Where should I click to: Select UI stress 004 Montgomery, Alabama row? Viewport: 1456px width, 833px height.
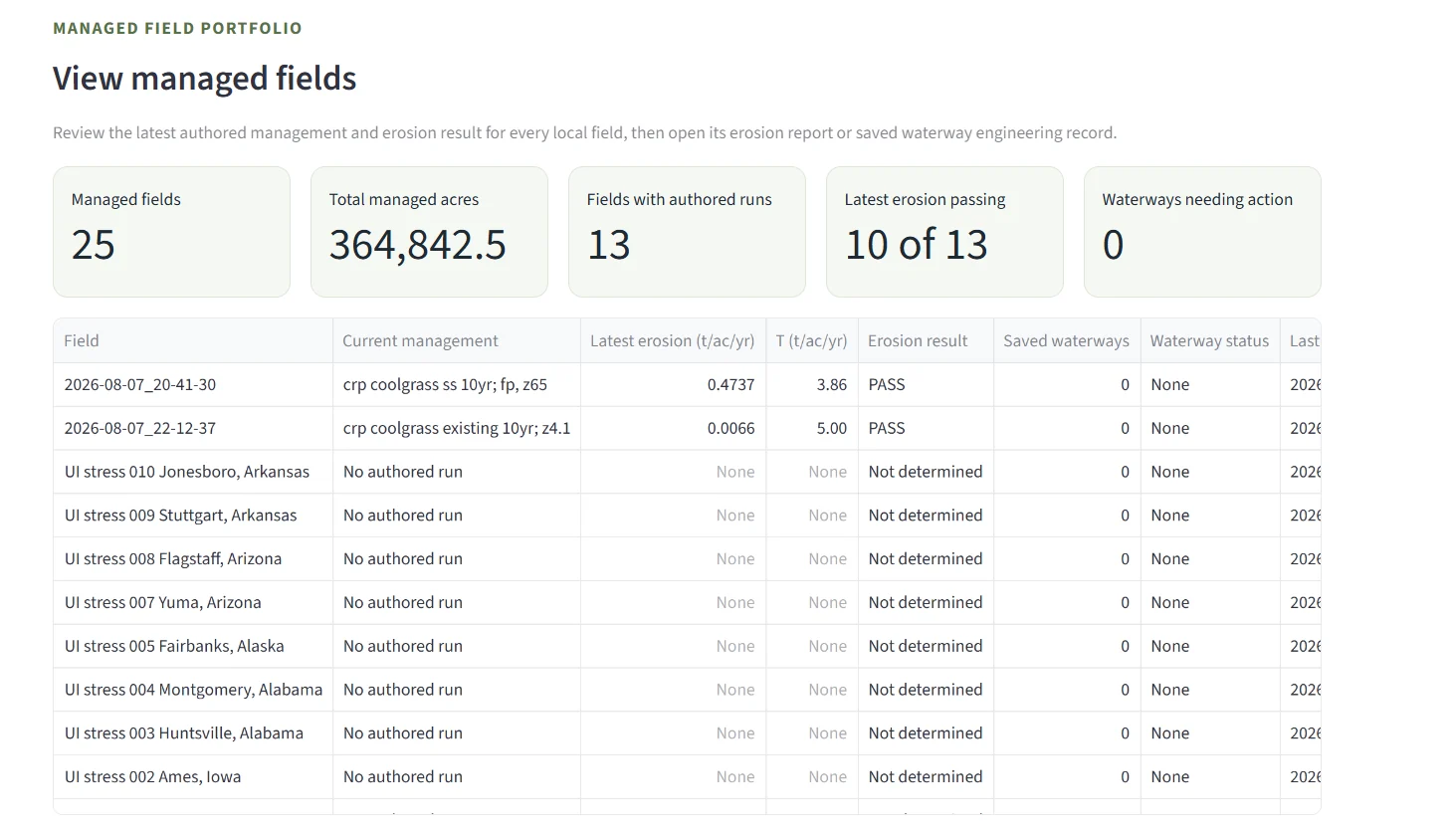pos(687,690)
